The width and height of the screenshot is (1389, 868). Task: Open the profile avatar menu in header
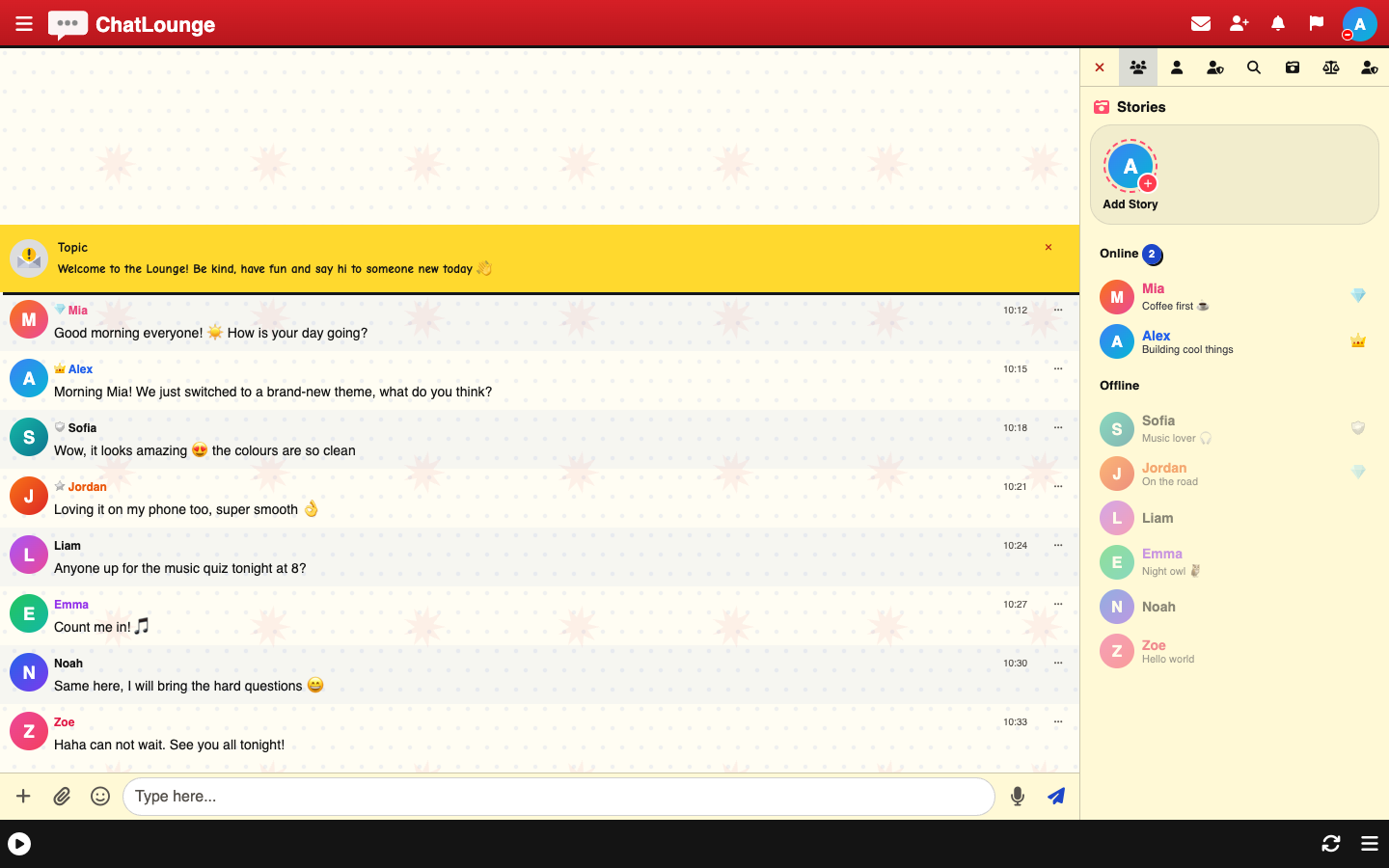(x=1359, y=24)
